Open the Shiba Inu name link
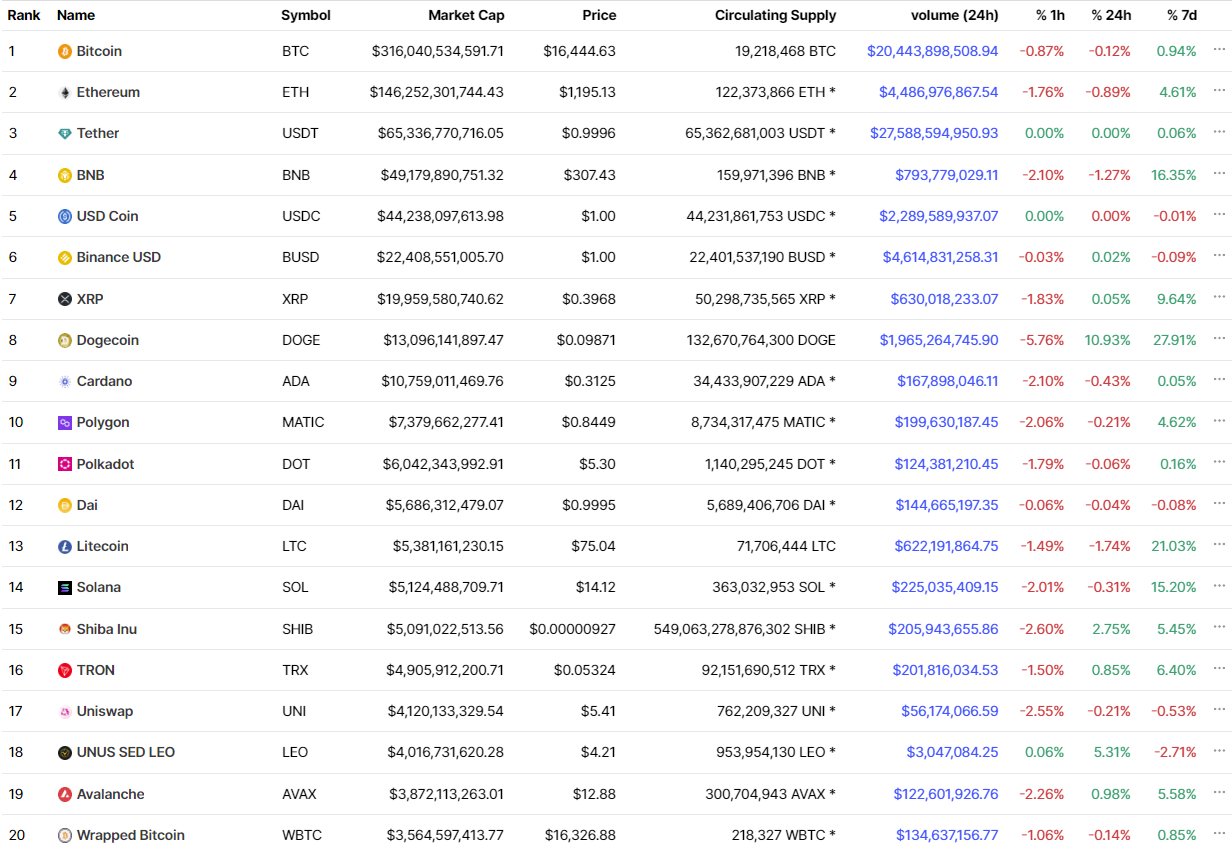1232x848 pixels. coord(107,629)
